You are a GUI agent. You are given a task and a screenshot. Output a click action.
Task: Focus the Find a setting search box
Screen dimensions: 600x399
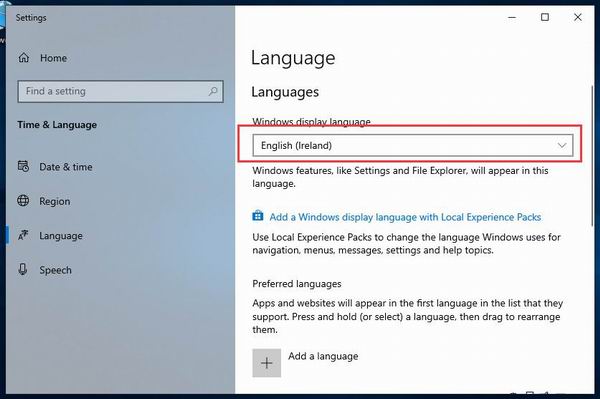[x=120, y=91]
